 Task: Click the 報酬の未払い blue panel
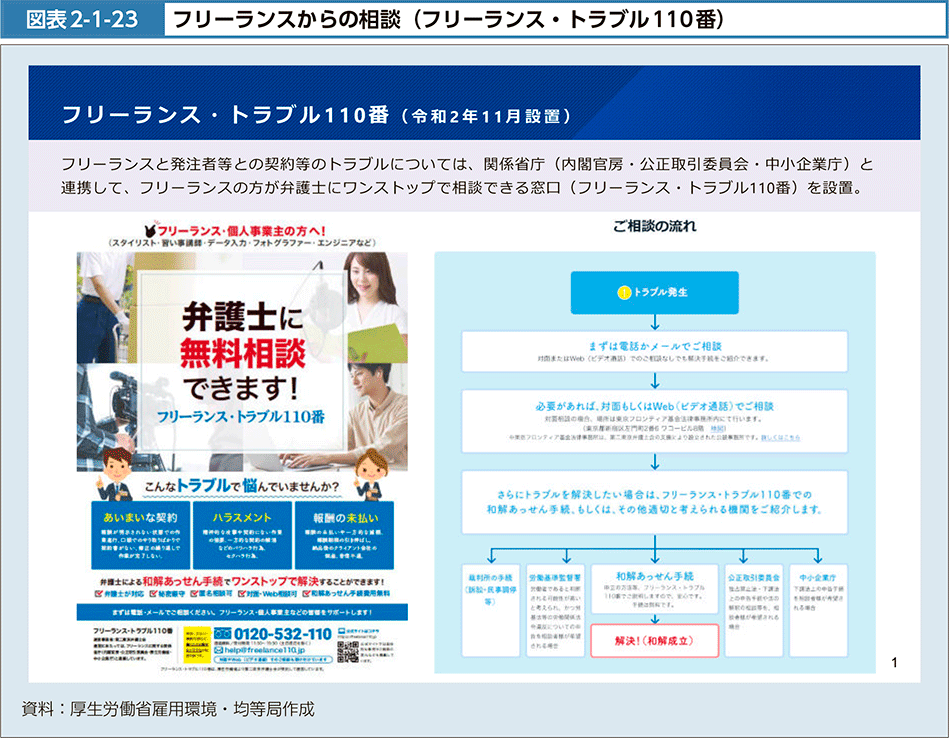(x=346, y=535)
